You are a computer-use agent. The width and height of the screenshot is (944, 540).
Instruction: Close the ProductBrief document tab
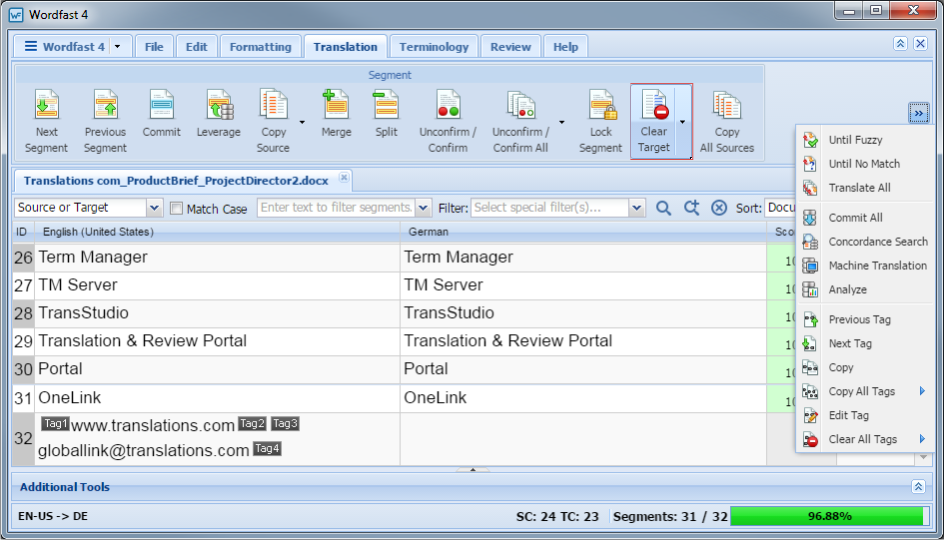point(344,177)
